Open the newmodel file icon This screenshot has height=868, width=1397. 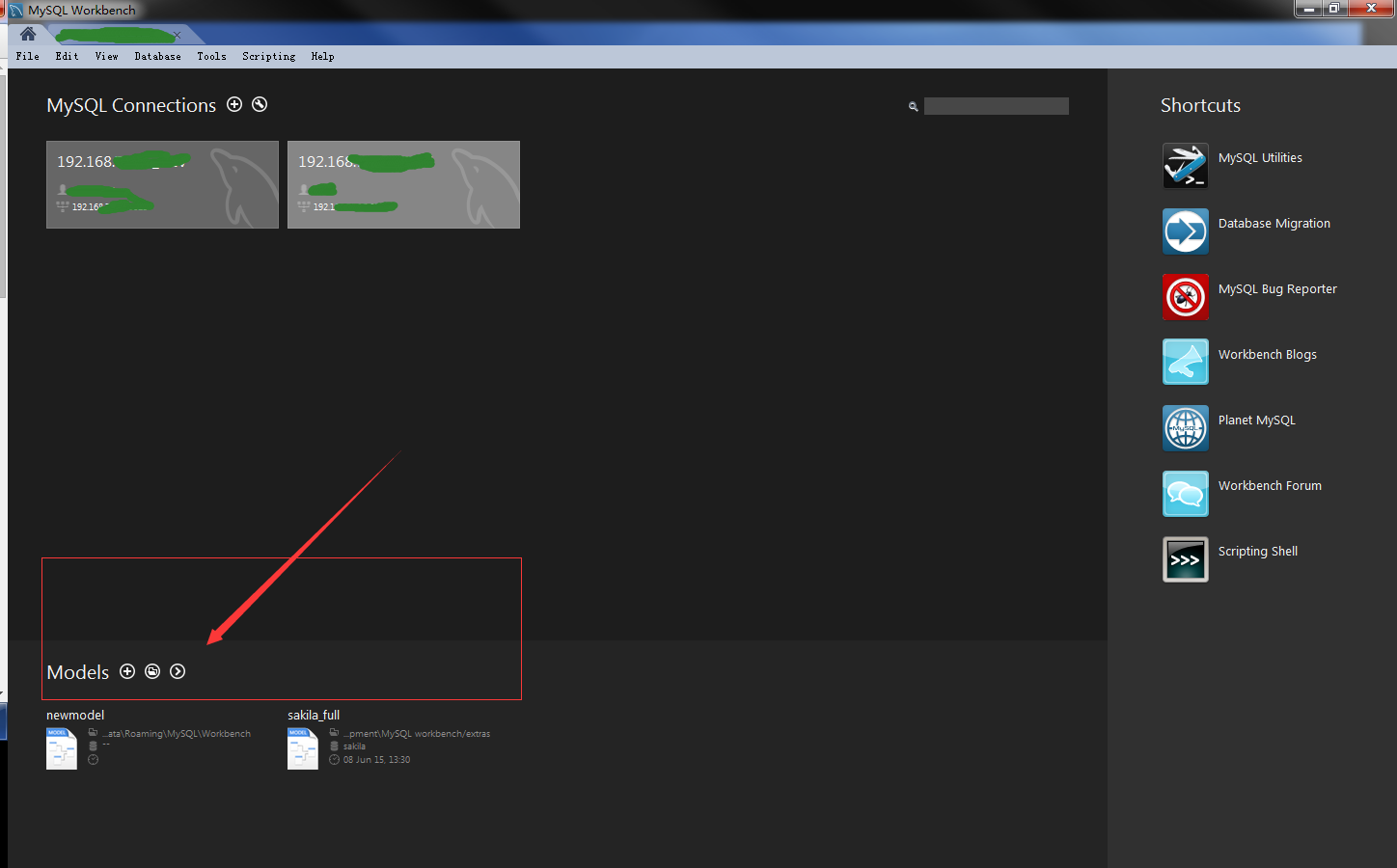point(62,748)
